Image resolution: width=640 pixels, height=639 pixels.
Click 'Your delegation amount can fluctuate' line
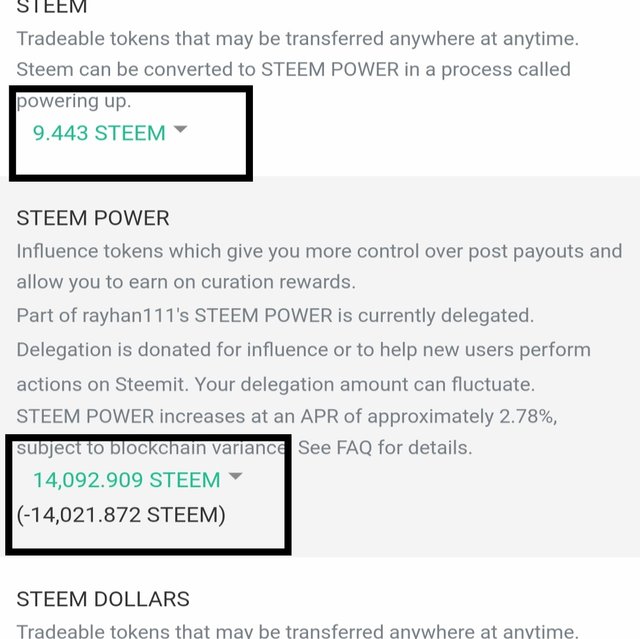point(364,384)
